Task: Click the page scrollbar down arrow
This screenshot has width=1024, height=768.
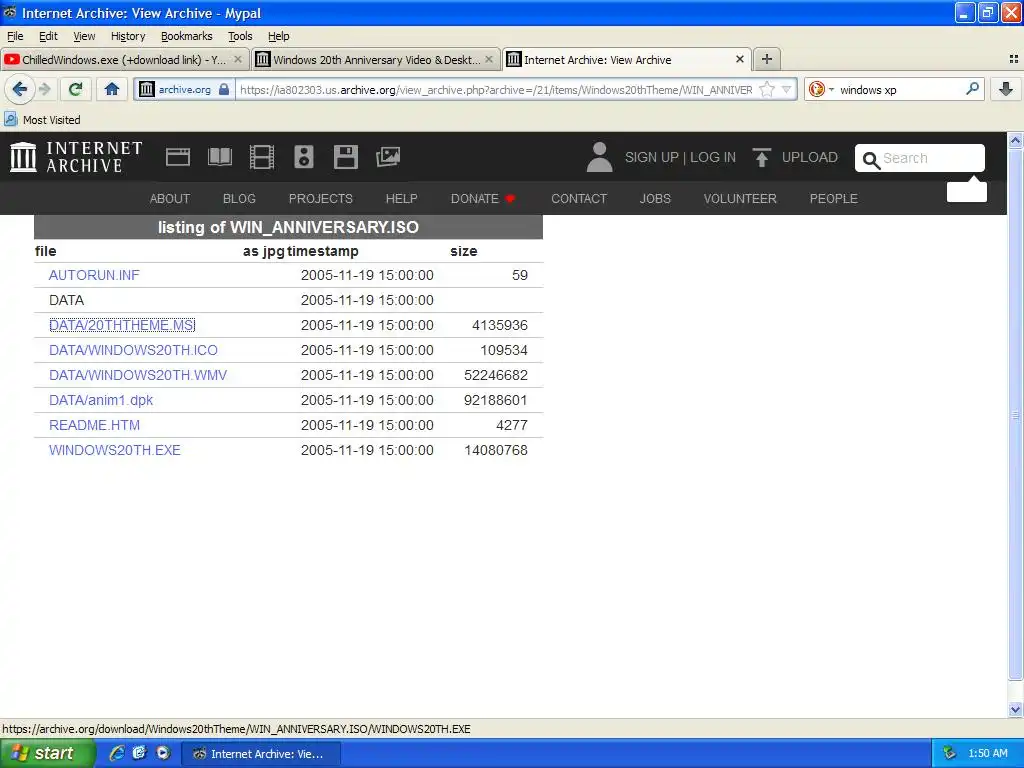Action: pyautogui.click(x=1015, y=709)
